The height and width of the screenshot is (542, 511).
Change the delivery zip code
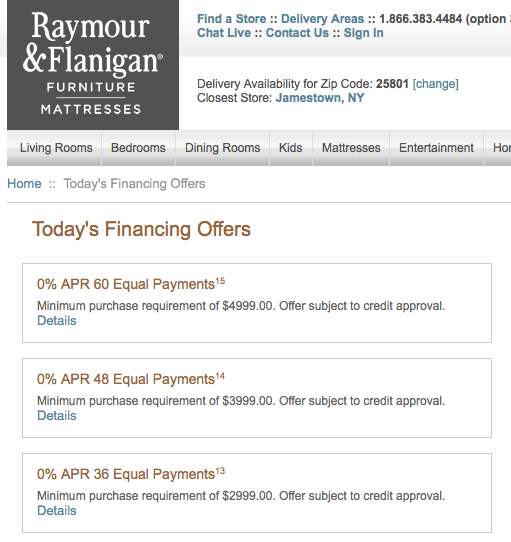click(436, 84)
